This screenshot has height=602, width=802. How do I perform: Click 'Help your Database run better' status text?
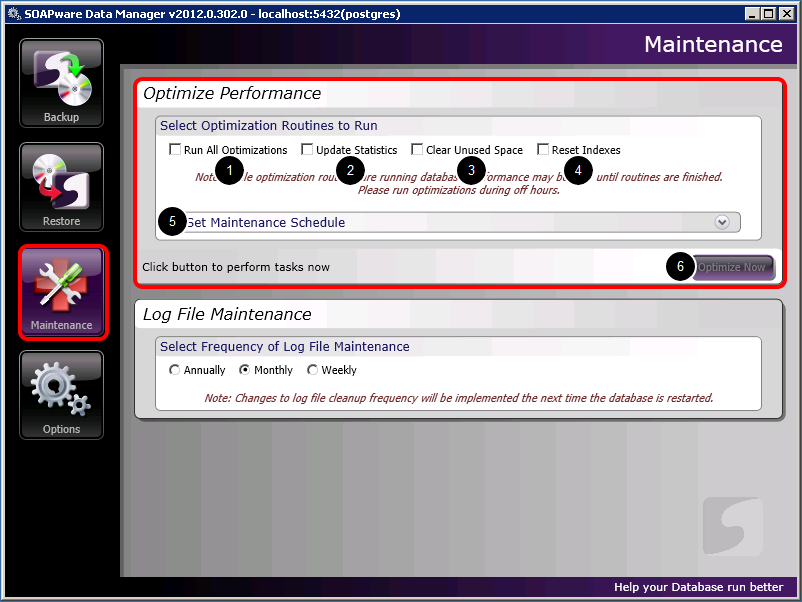[x=699, y=587]
